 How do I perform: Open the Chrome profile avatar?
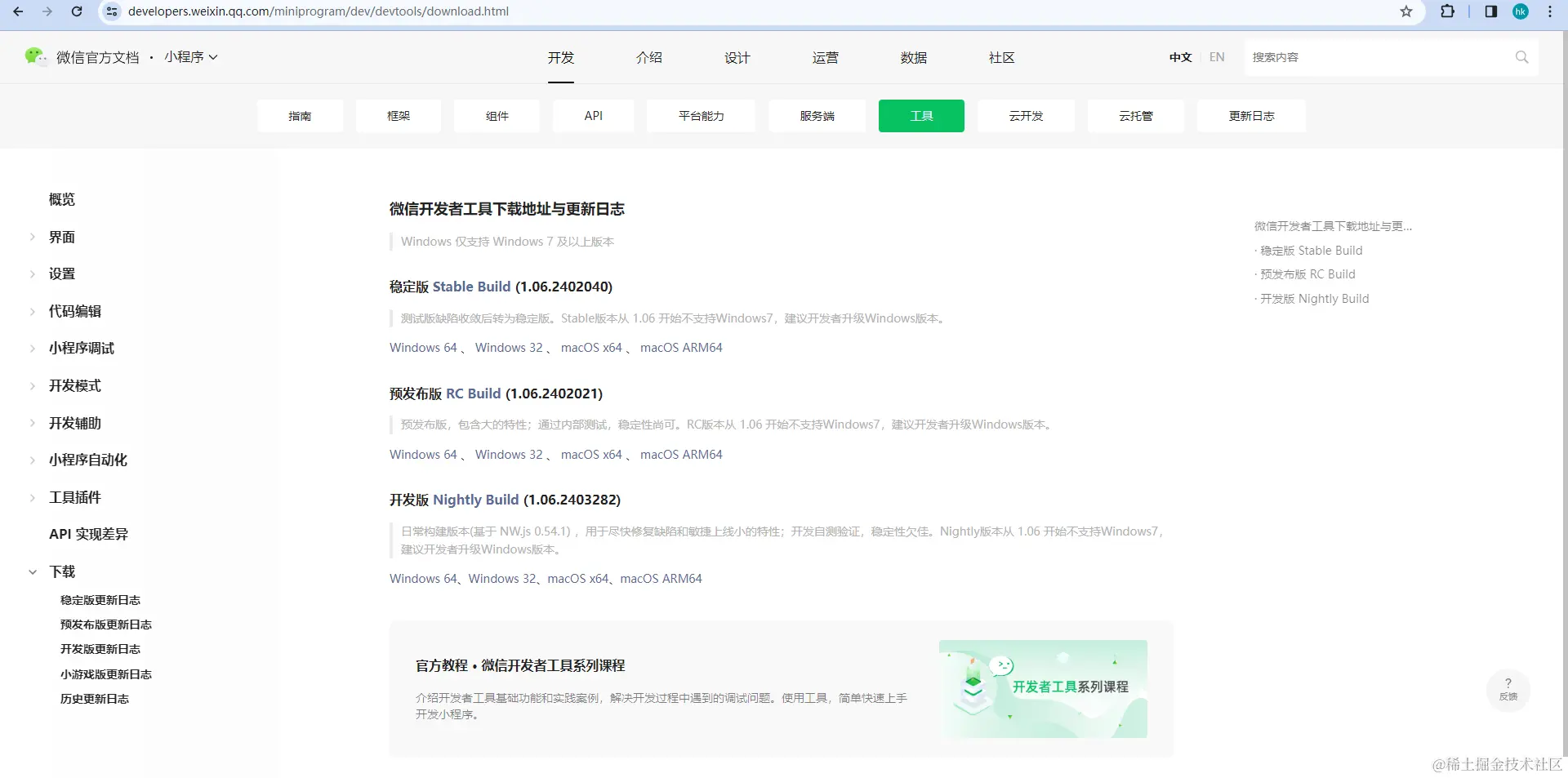(x=1521, y=11)
